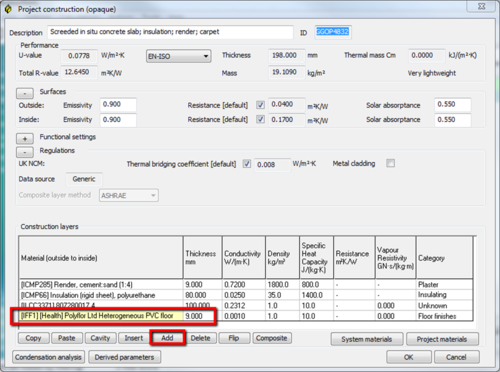Open the EN-ISO method dropdown
This screenshot has height=372, width=500.
pyautogui.click(x=179, y=56)
